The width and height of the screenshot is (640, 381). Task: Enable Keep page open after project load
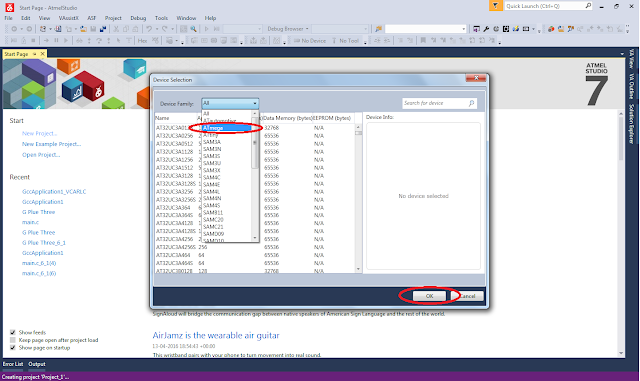coord(13,340)
